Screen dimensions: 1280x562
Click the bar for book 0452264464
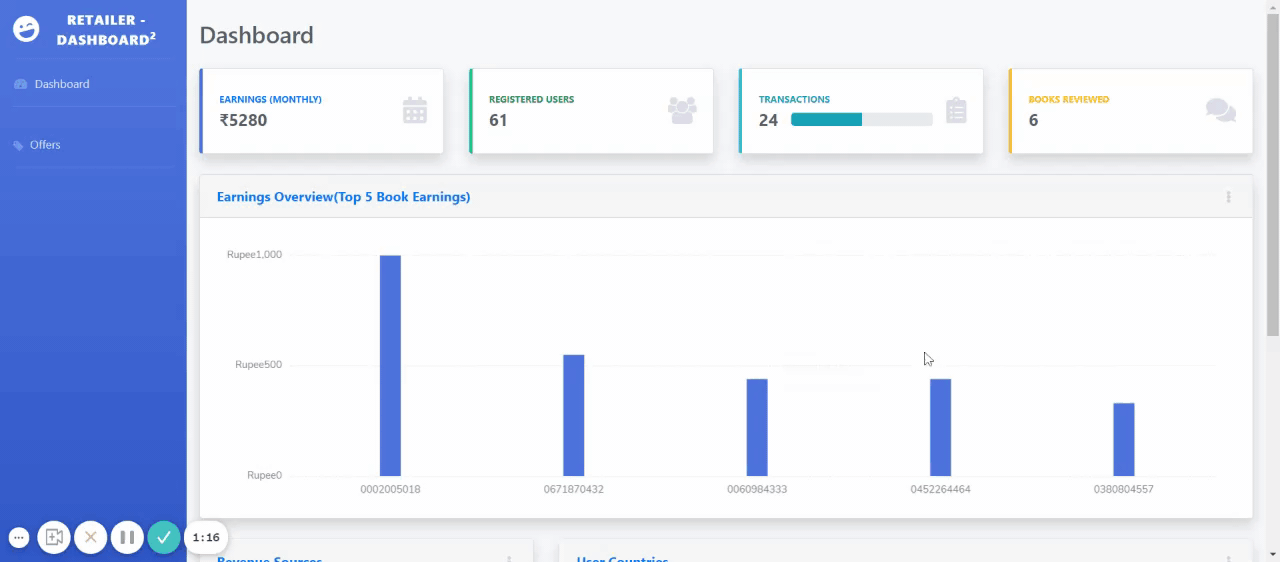pos(940,427)
